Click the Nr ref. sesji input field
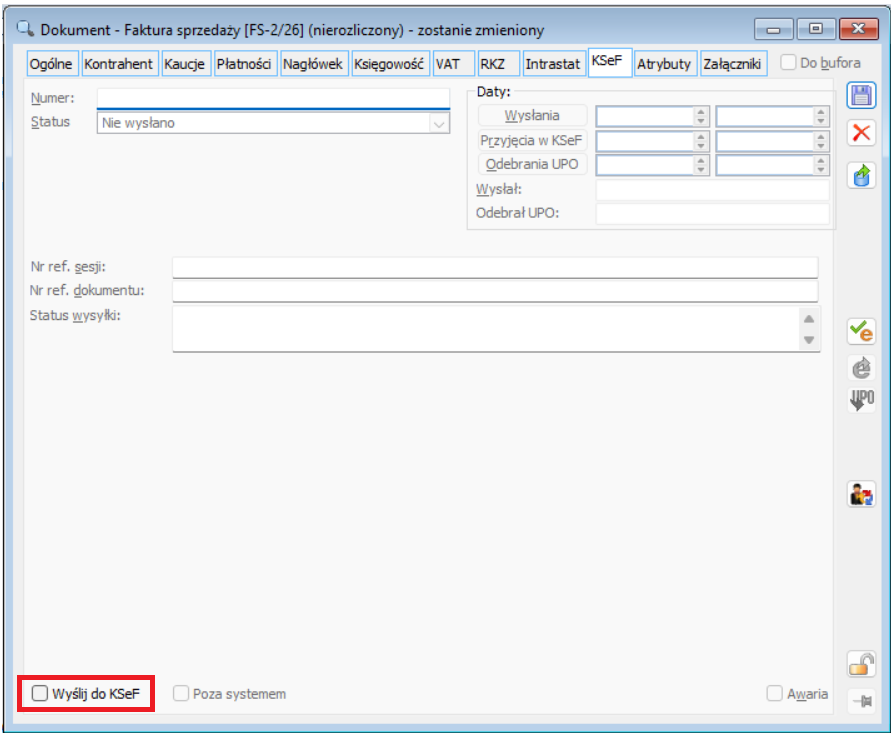The width and height of the screenshot is (895, 735). [x=495, y=267]
